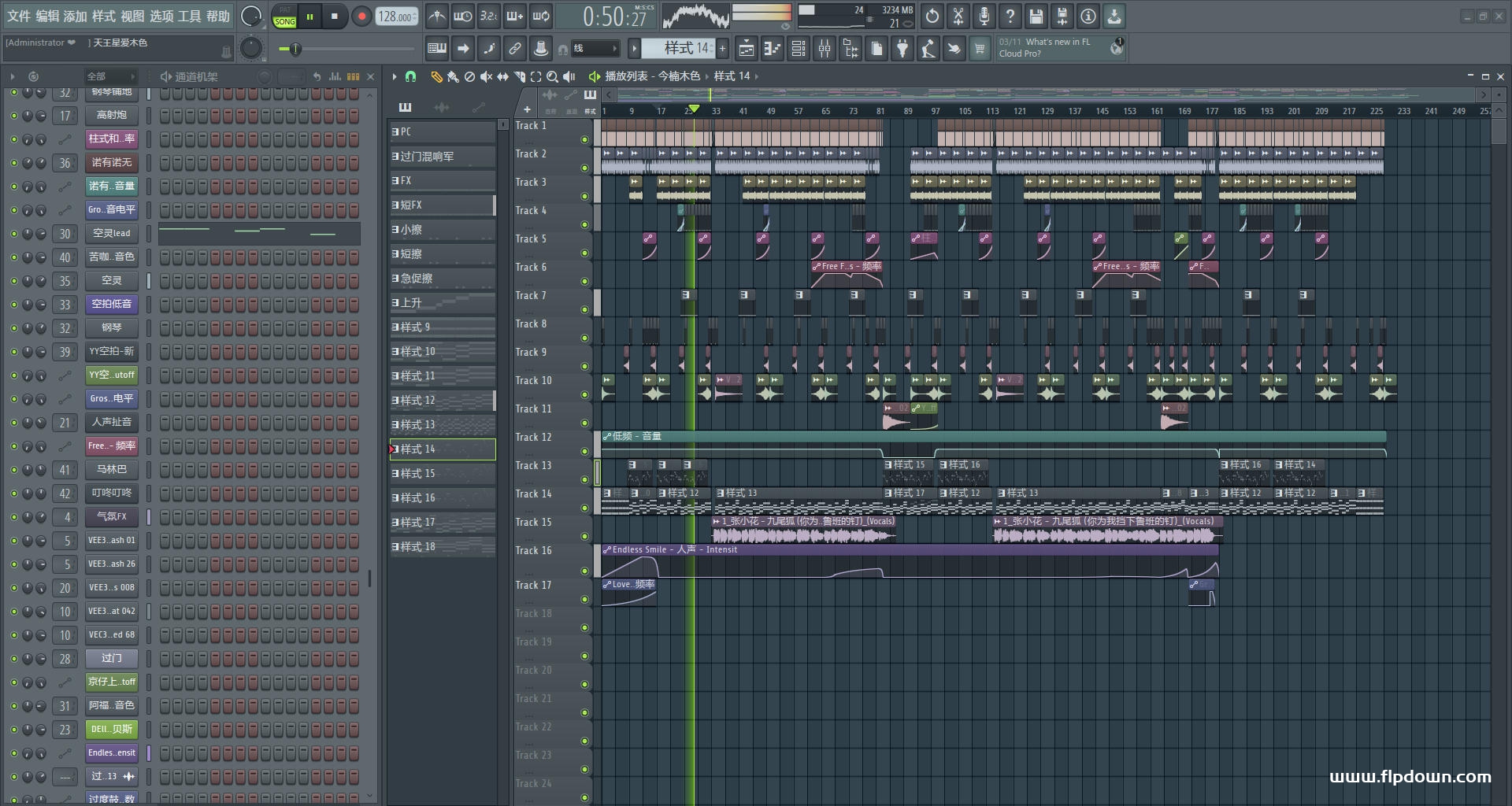Select the slice tool in the playlist toolbar
The width and height of the screenshot is (1512, 806).
click(x=520, y=76)
